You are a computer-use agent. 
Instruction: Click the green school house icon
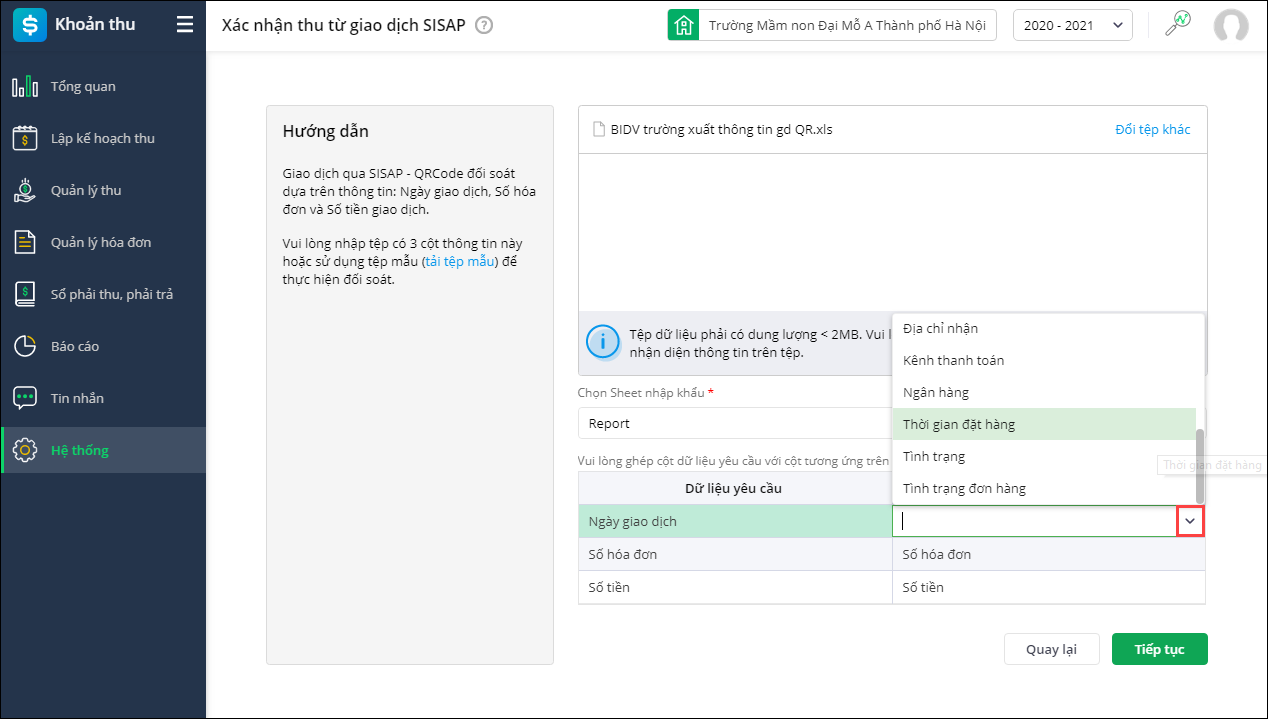click(x=684, y=25)
